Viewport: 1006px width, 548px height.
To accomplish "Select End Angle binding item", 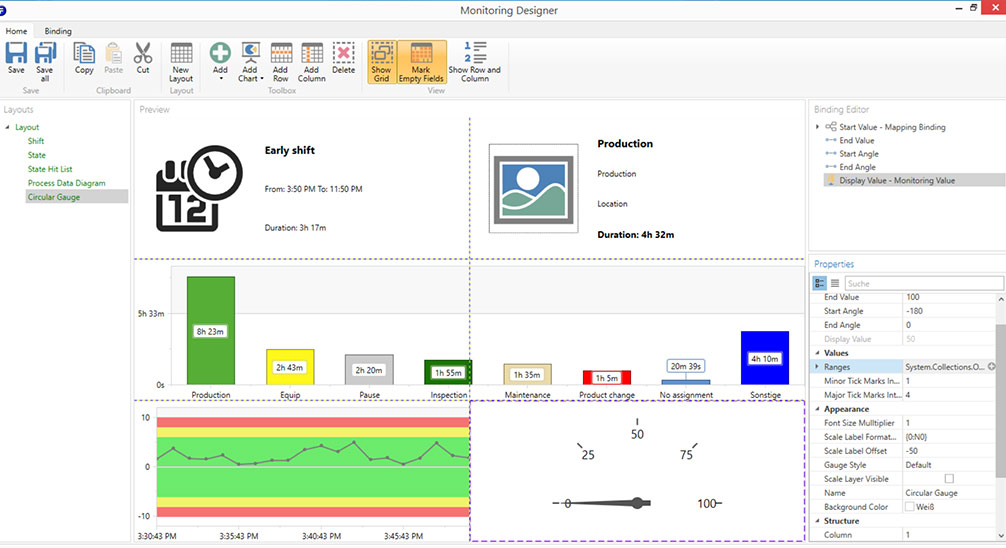I will point(857,167).
